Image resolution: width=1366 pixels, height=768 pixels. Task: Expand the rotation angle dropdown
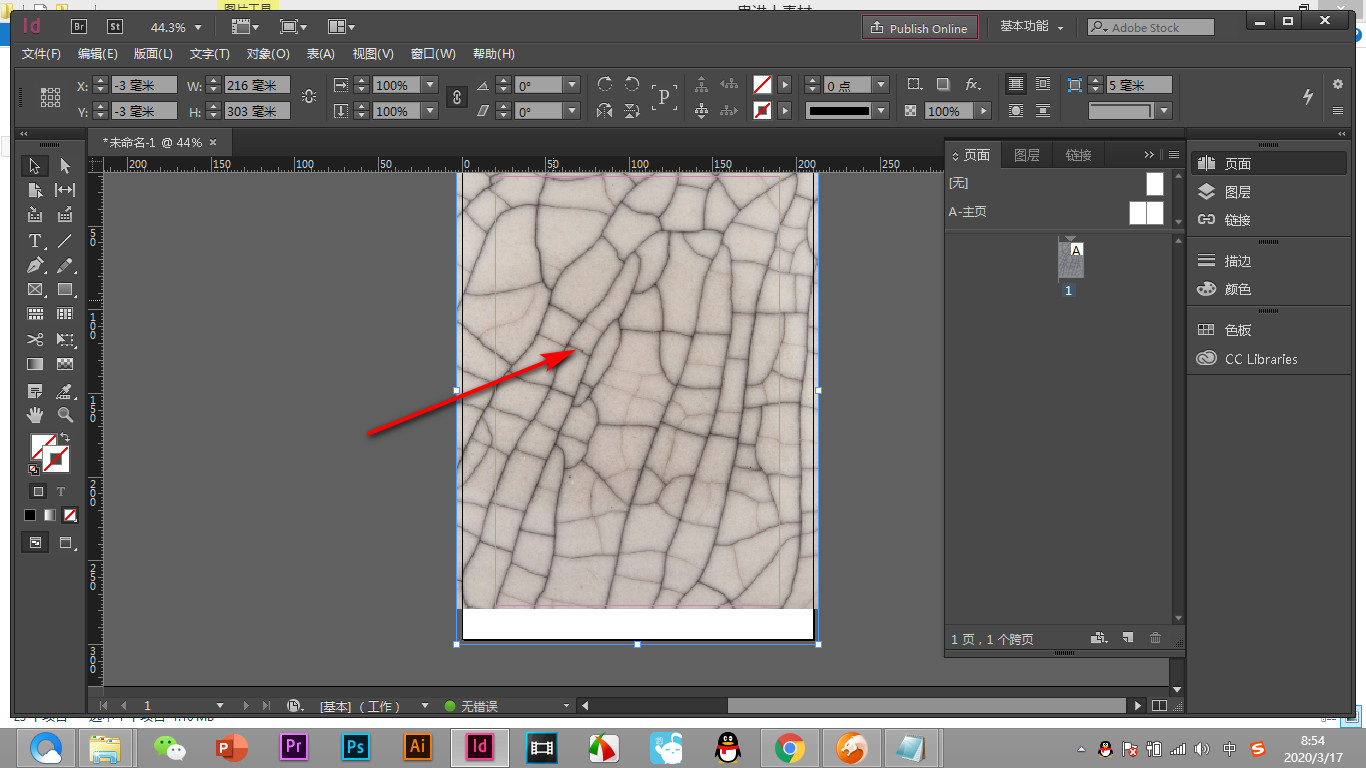click(571, 85)
